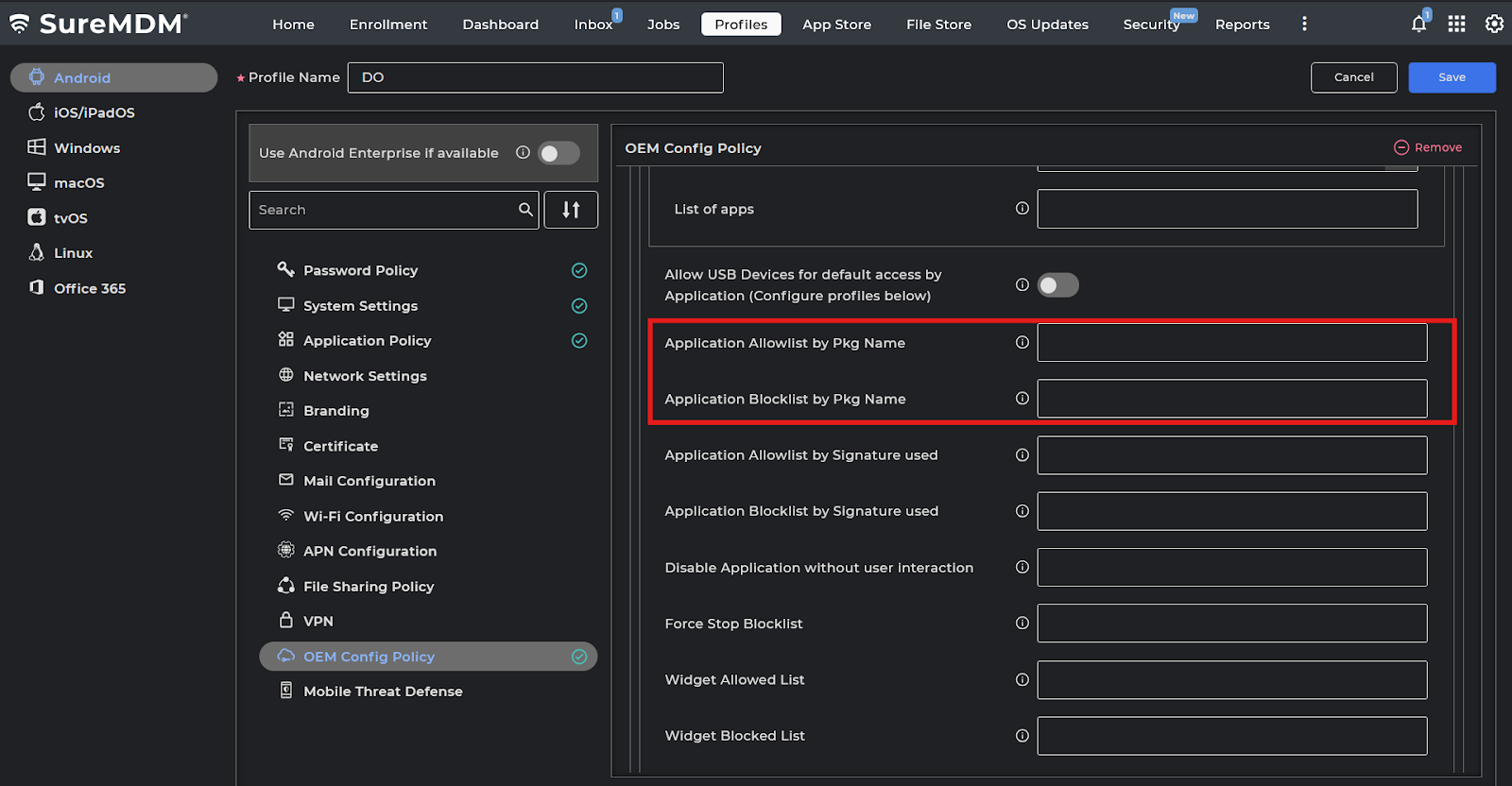Image resolution: width=1512 pixels, height=786 pixels.
Task: Click info icon beside Widget Allowed List
Action: [x=1022, y=679]
